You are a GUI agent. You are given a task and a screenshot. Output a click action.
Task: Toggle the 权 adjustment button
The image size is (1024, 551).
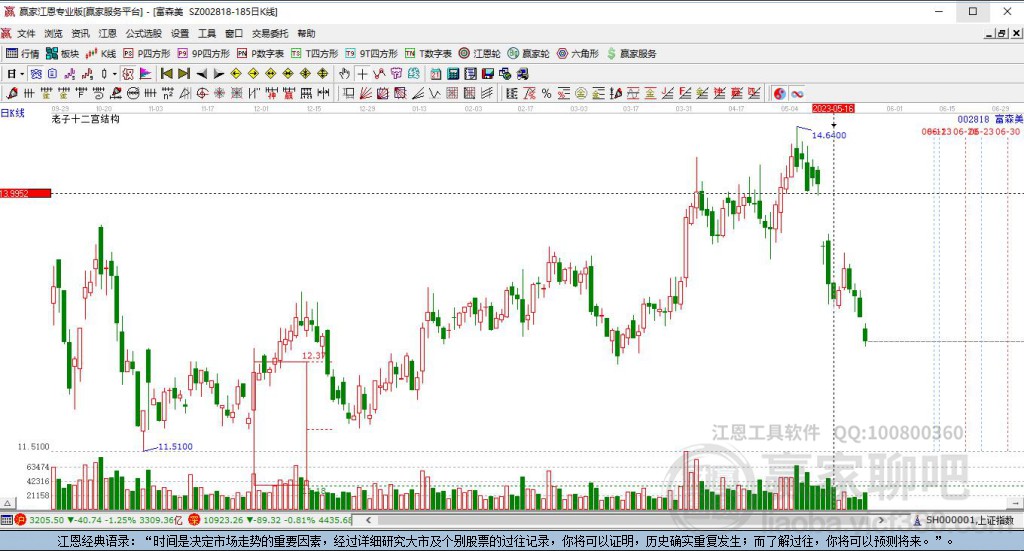click(128, 74)
